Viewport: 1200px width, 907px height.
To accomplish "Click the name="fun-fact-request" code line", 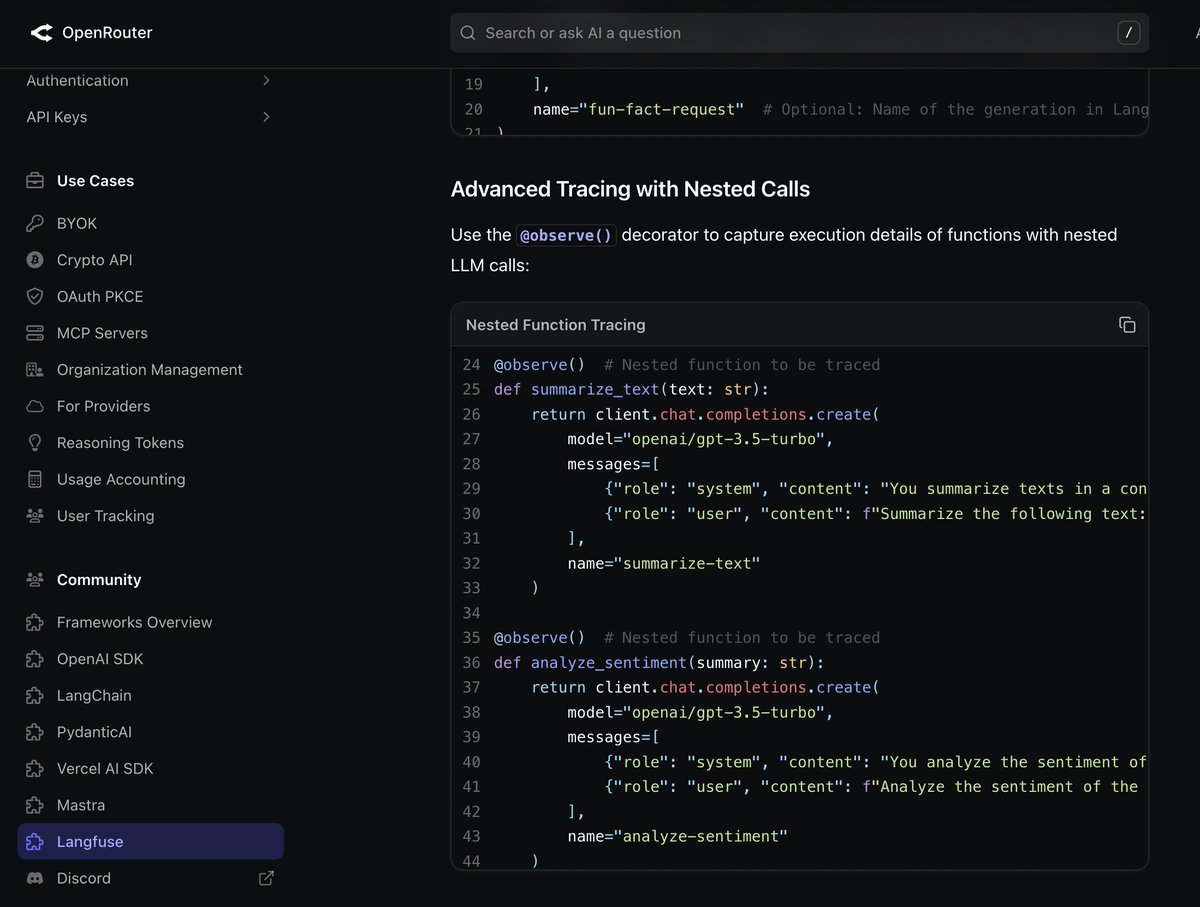I will (x=638, y=110).
